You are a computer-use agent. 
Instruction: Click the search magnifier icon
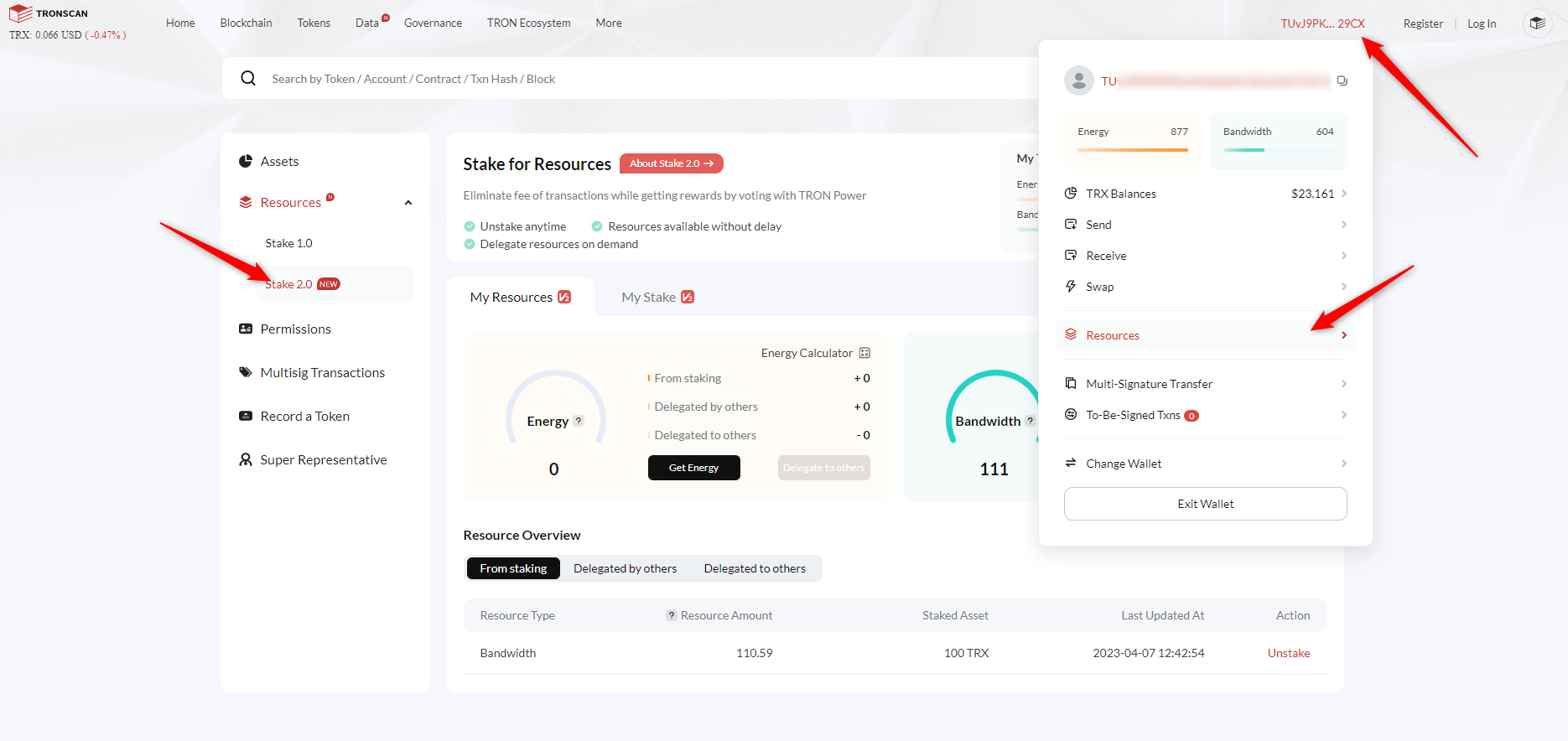pyautogui.click(x=248, y=79)
